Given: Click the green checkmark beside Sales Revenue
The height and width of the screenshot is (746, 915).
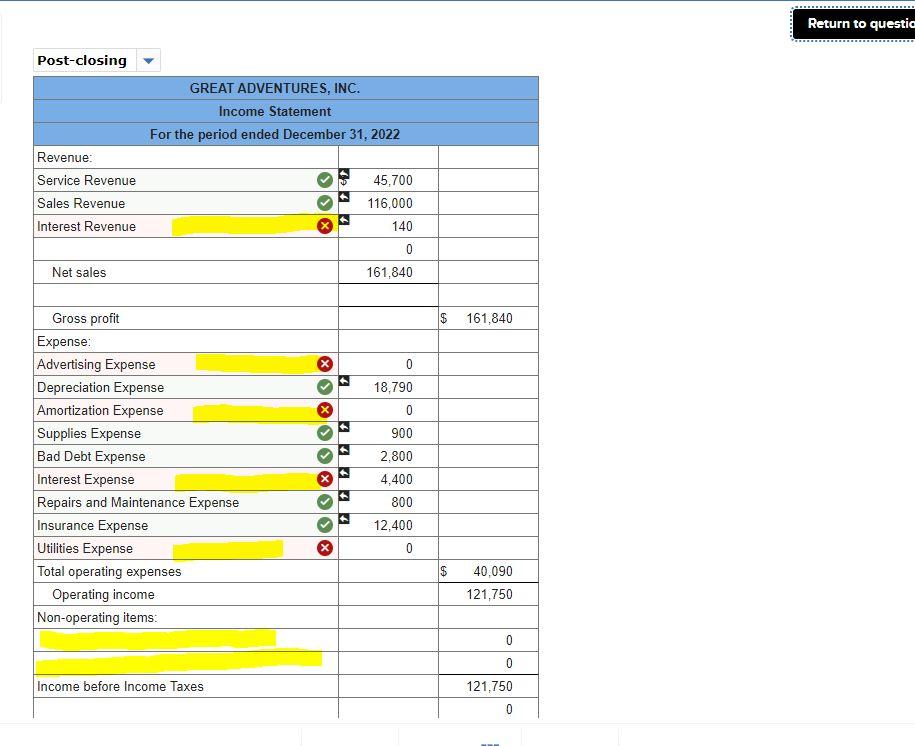Looking at the screenshot, I should [324, 200].
